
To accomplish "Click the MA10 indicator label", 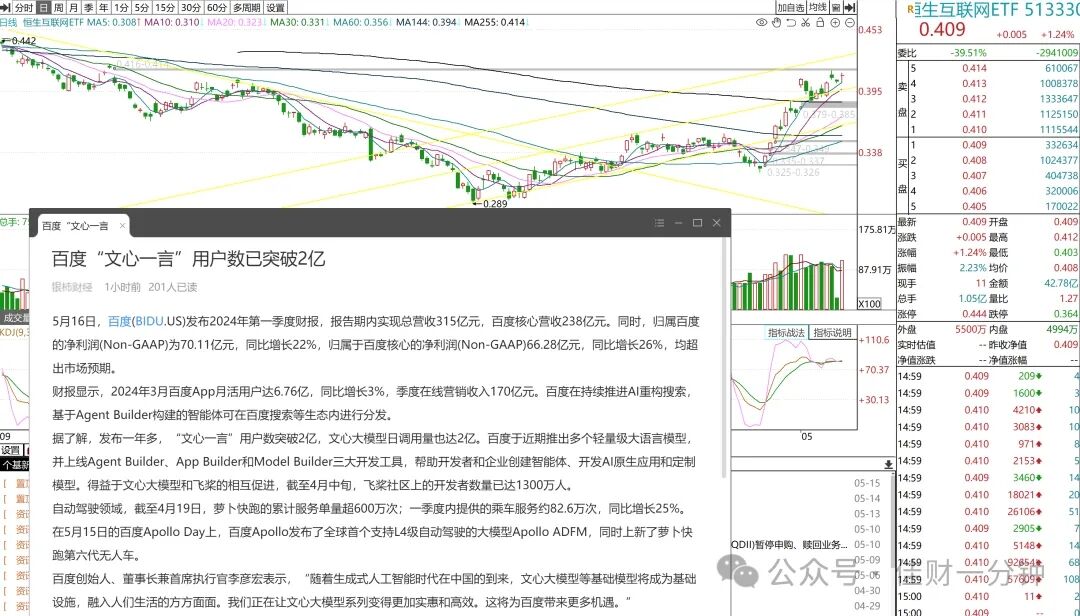I will pyautogui.click(x=172, y=23).
